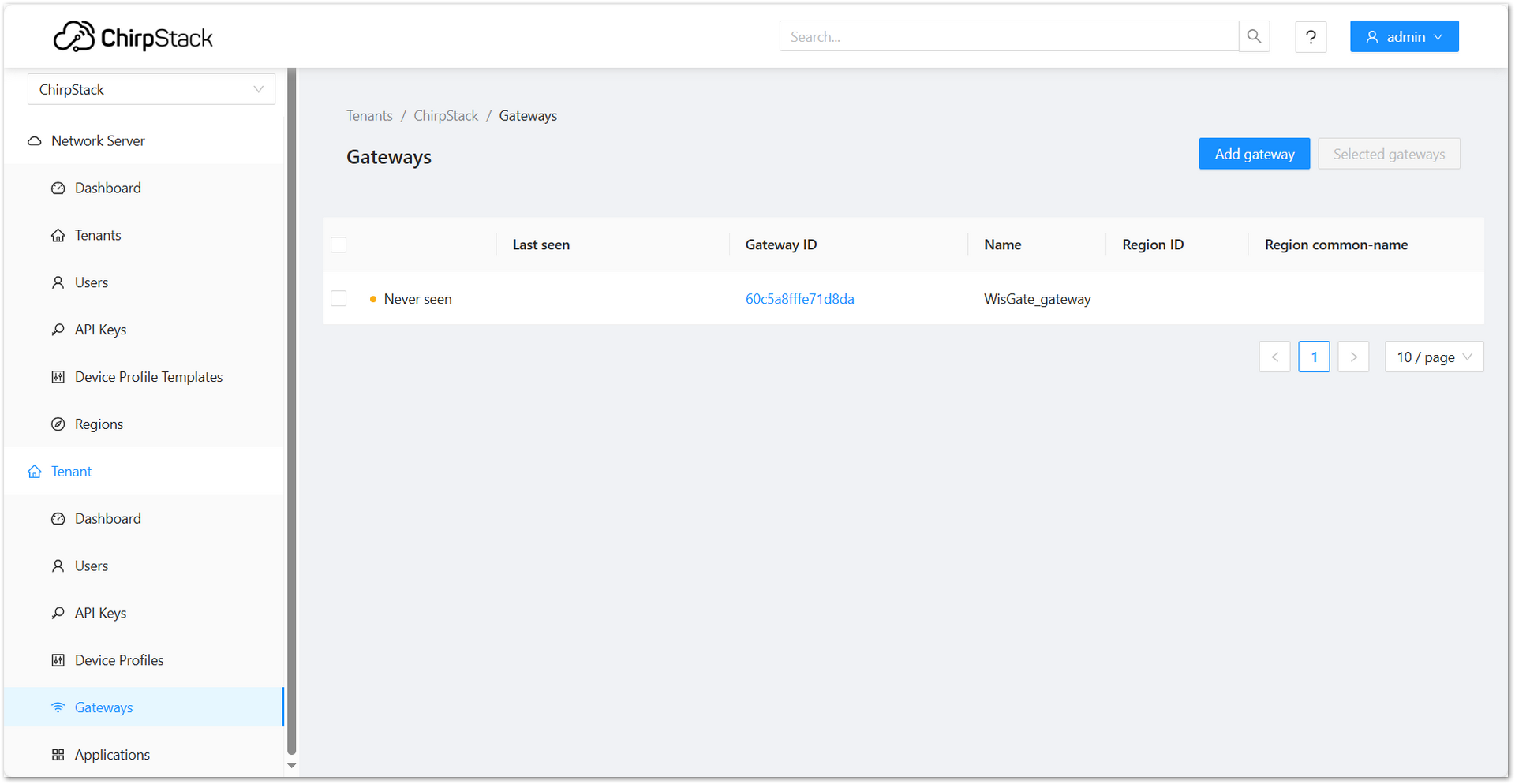Image resolution: width=1515 pixels, height=784 pixels.
Task: Click the Tenant Users person icon
Action: click(x=58, y=566)
